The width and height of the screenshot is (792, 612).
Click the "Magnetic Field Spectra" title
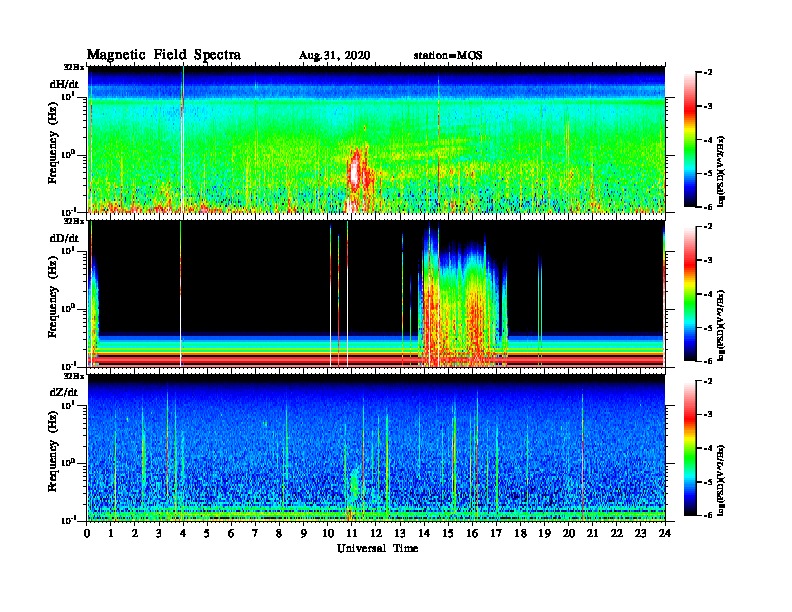click(x=164, y=55)
